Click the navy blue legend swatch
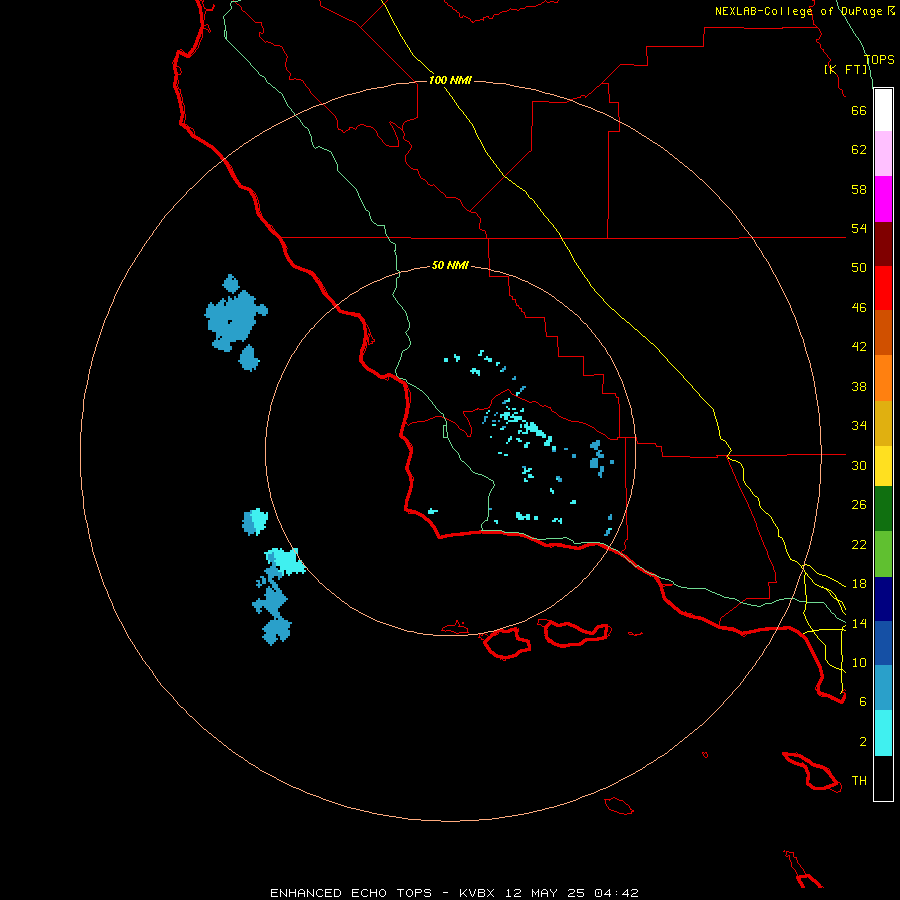900x900 pixels. [x=883, y=599]
